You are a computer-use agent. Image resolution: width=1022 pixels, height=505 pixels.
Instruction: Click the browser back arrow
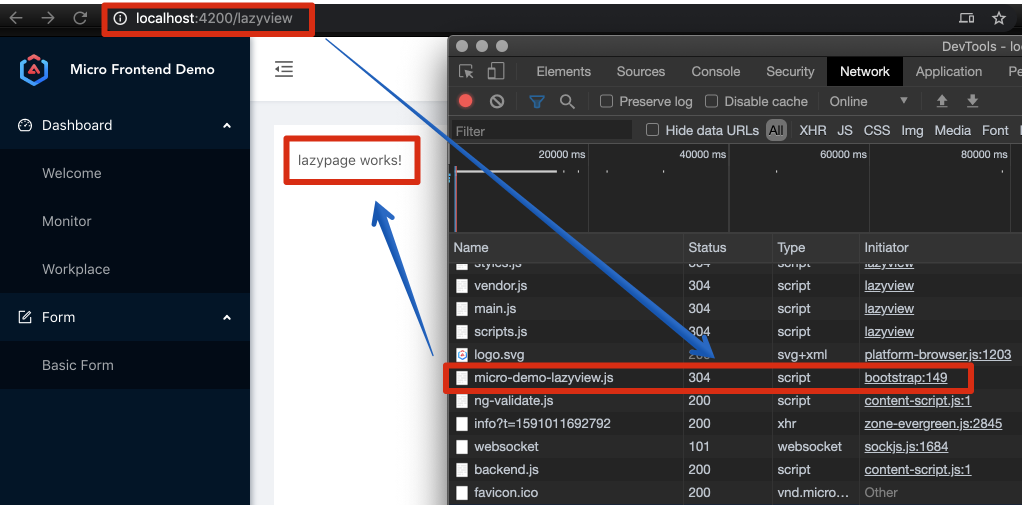tap(16, 18)
